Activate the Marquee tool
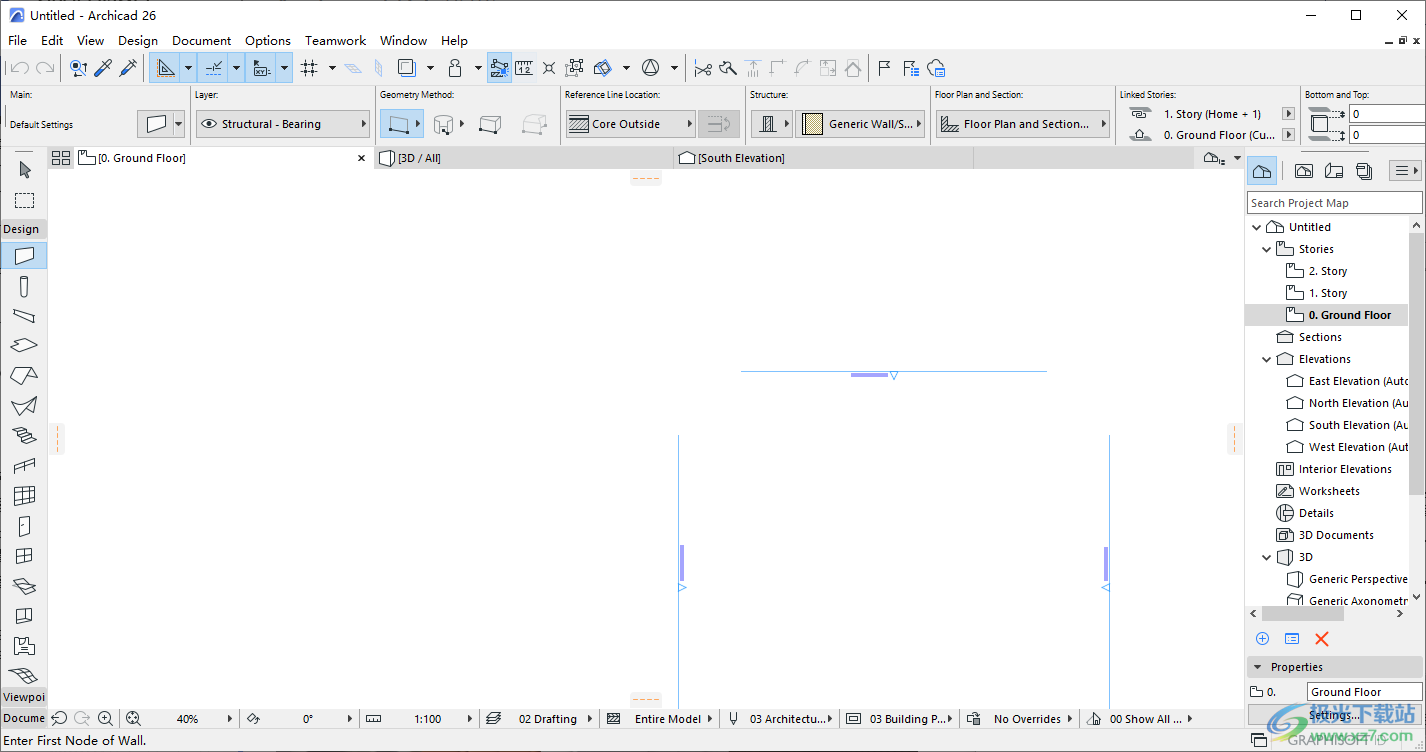 tap(24, 200)
